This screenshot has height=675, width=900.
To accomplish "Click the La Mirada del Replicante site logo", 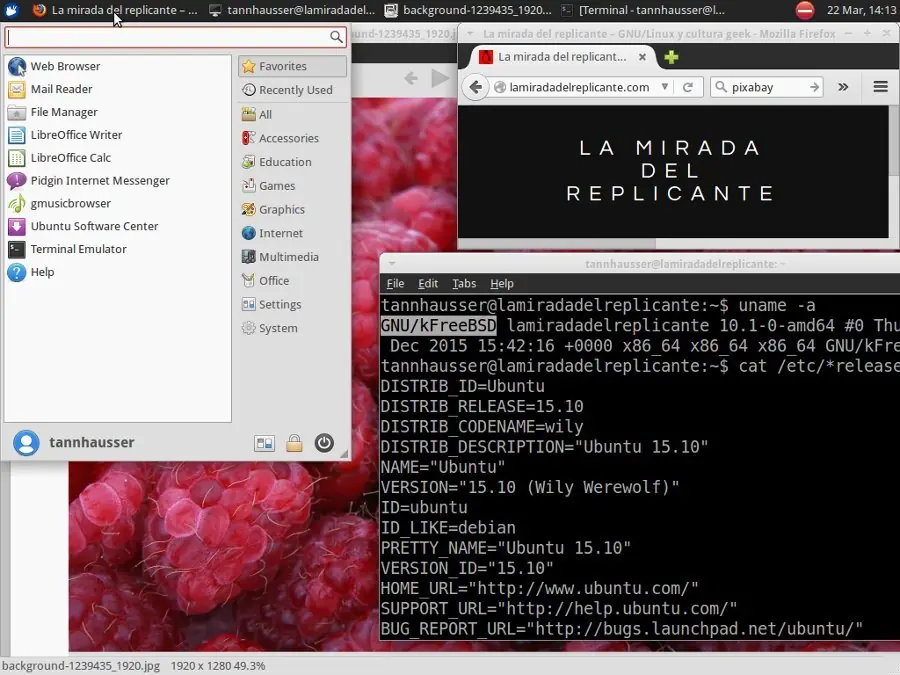I will [x=670, y=170].
